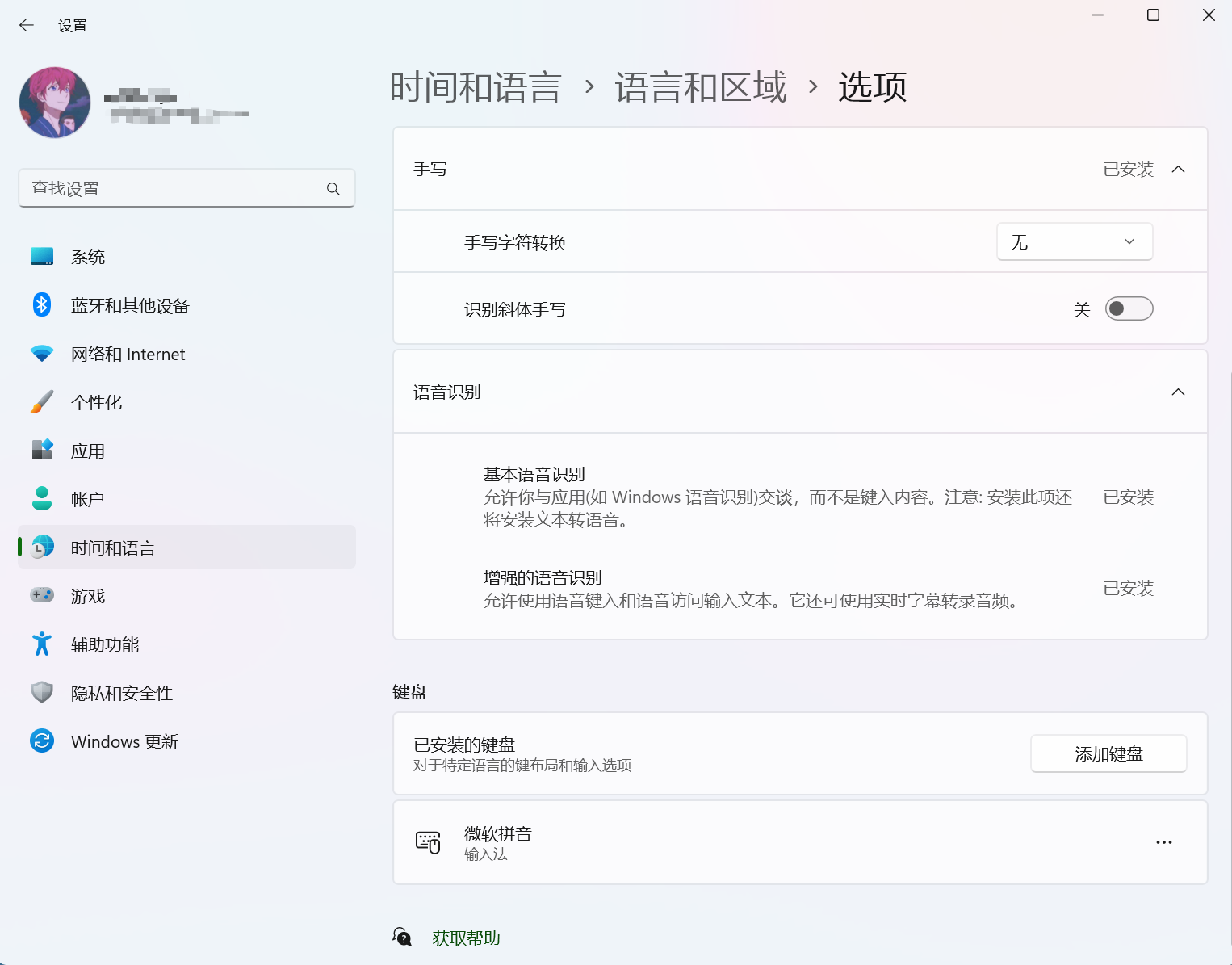1232x965 pixels.
Task: Click 基本语音识别 entry title
Action: pyautogui.click(x=534, y=475)
